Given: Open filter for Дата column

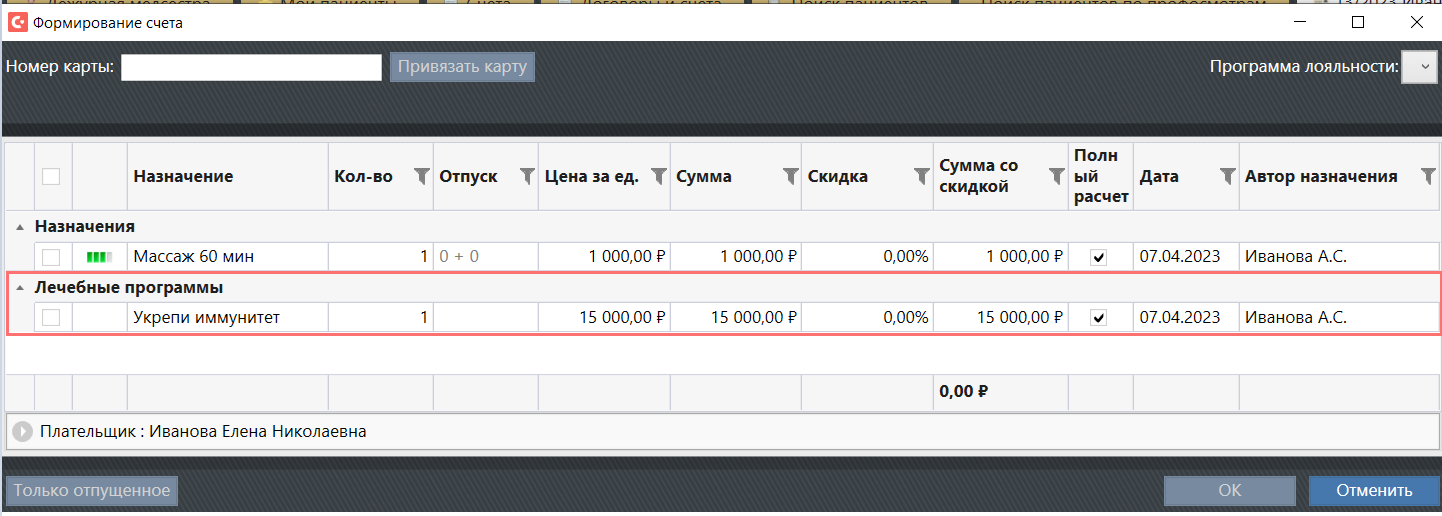Looking at the screenshot, I should [x=1227, y=176].
